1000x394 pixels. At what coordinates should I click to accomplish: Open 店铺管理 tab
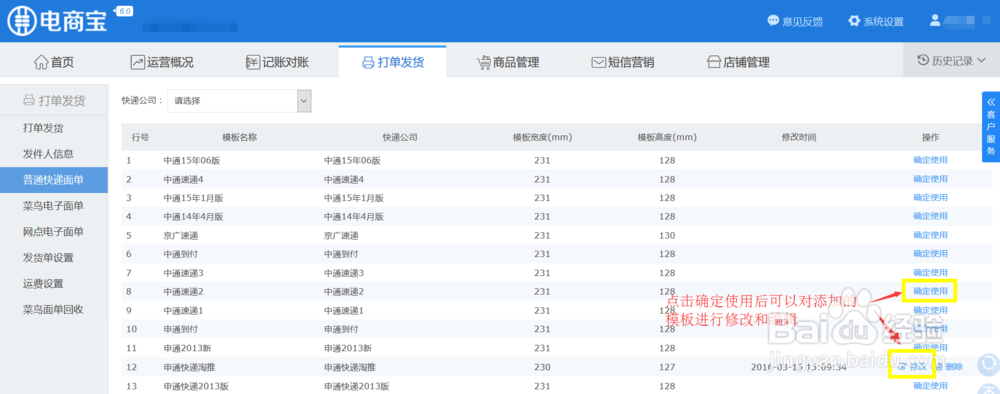[738, 62]
